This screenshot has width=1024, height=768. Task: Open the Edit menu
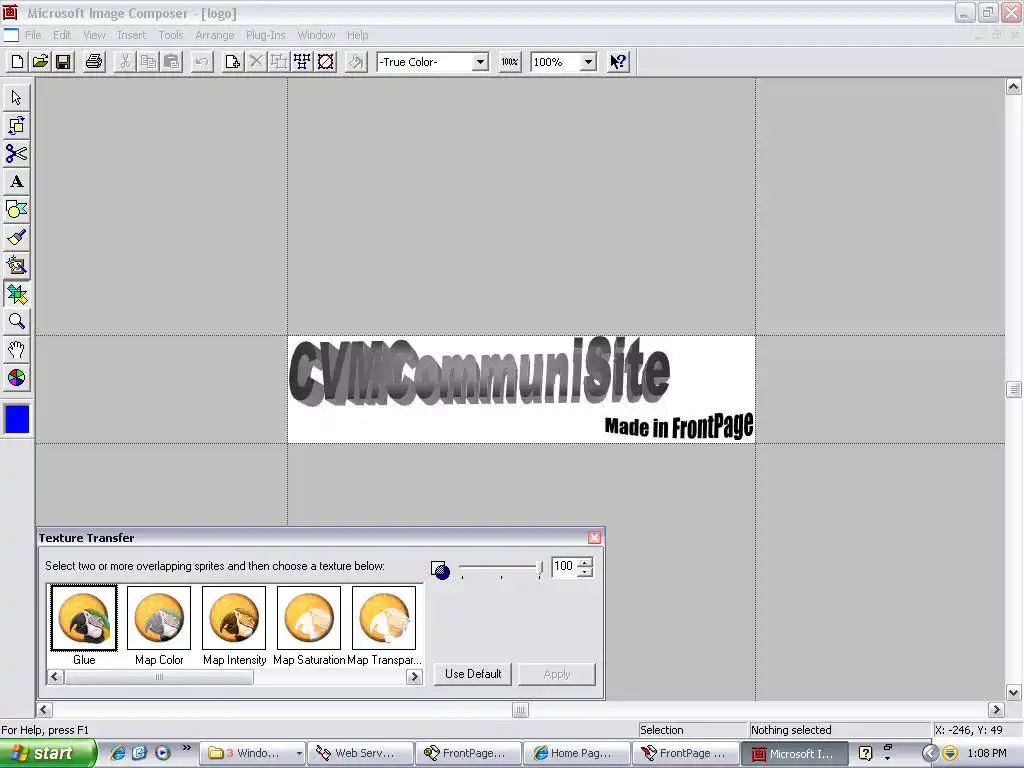tap(62, 35)
